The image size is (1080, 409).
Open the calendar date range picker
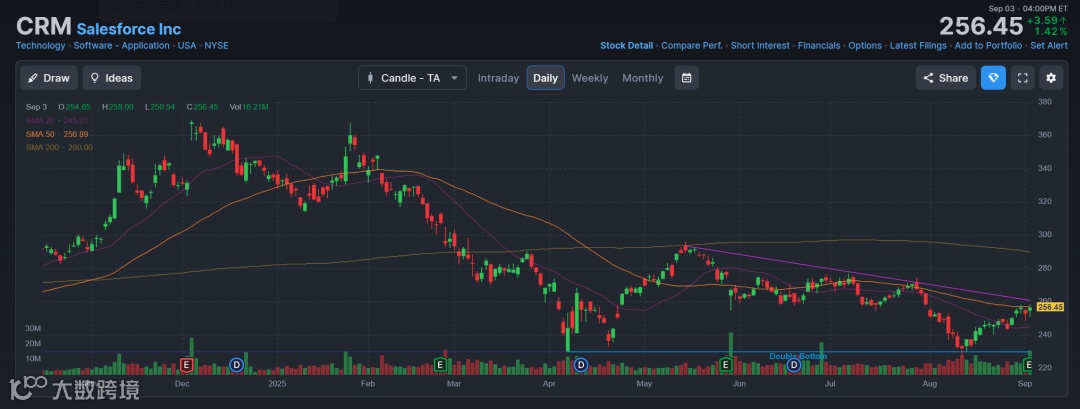(687, 78)
